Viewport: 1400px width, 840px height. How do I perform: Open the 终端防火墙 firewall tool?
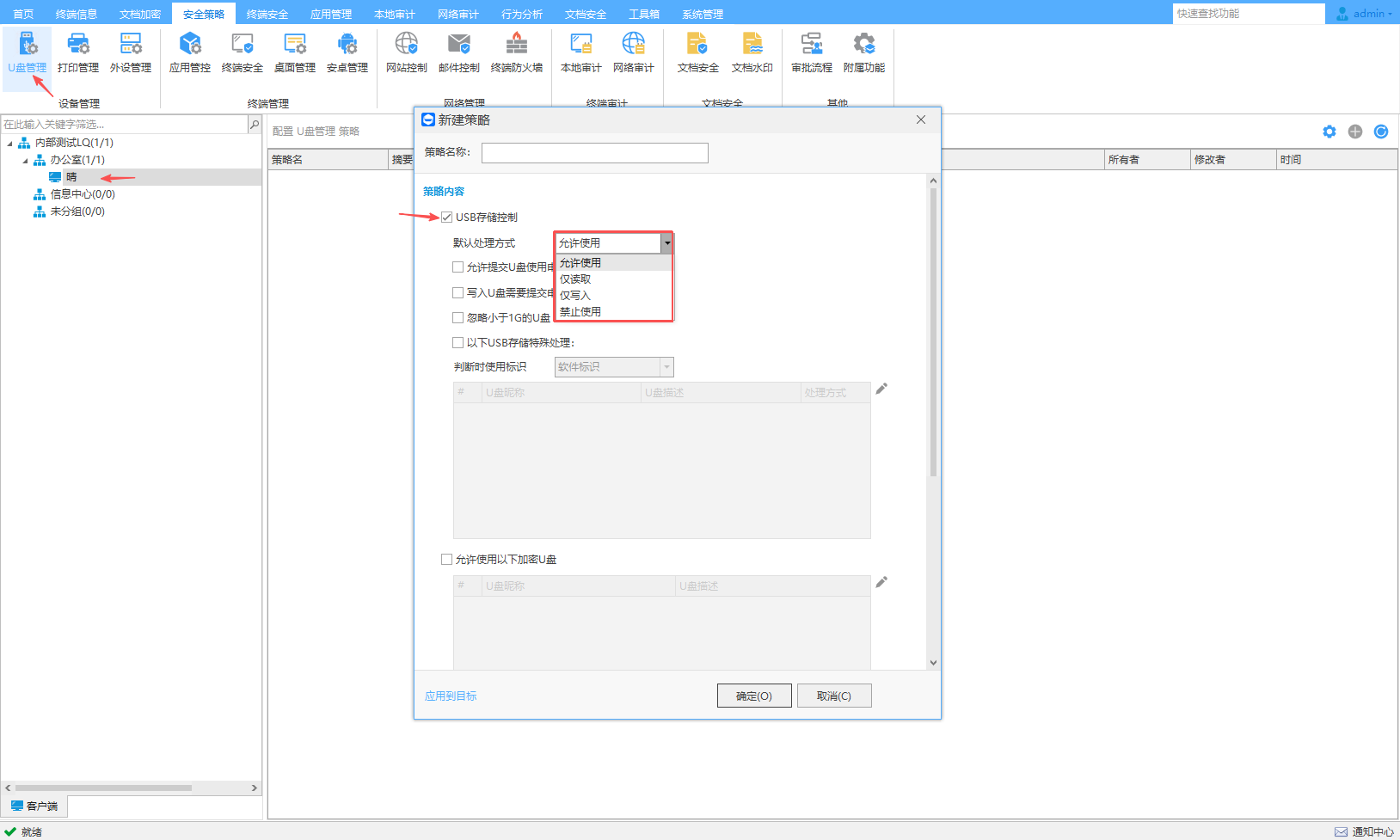[516, 52]
